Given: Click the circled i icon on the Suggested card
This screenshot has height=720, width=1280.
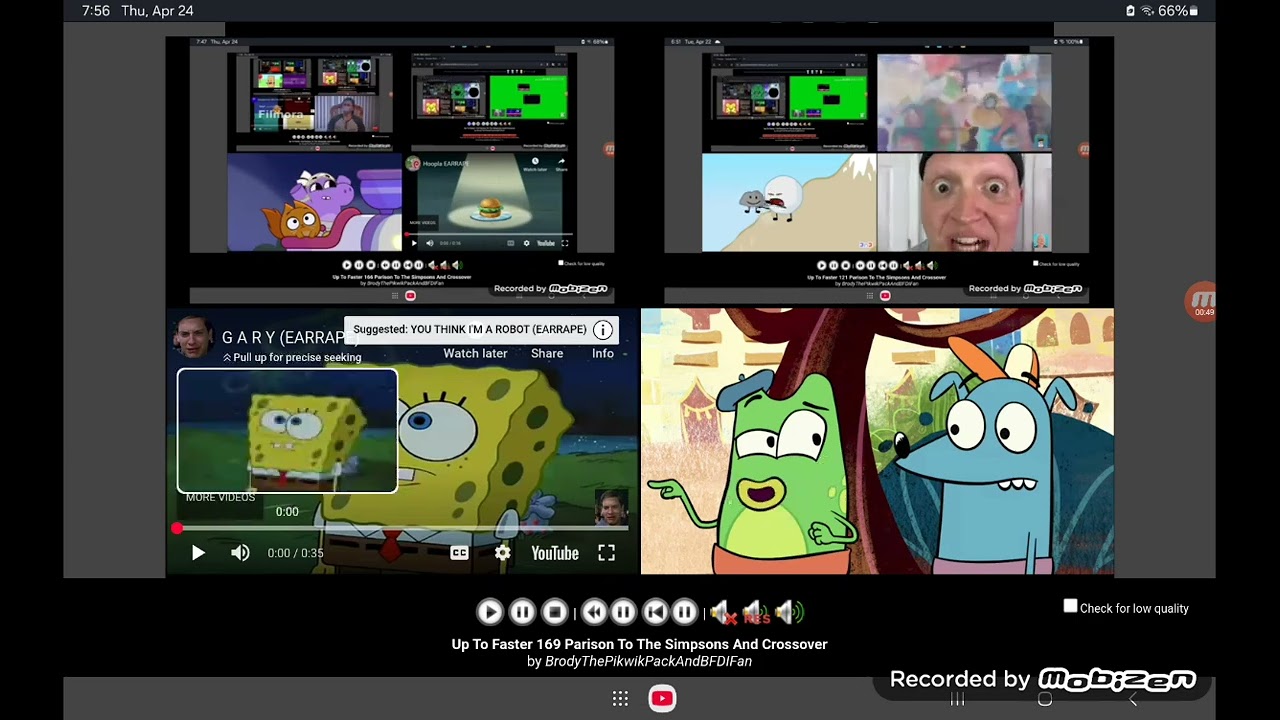Looking at the screenshot, I should [x=602, y=330].
